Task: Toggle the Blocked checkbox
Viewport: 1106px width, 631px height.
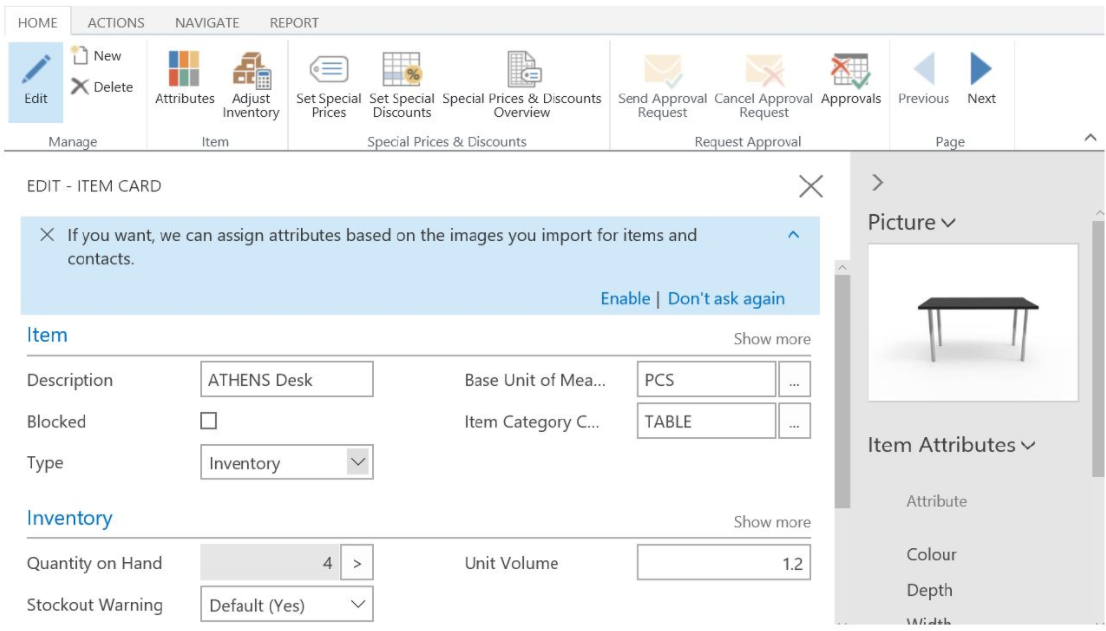Action: click(208, 421)
